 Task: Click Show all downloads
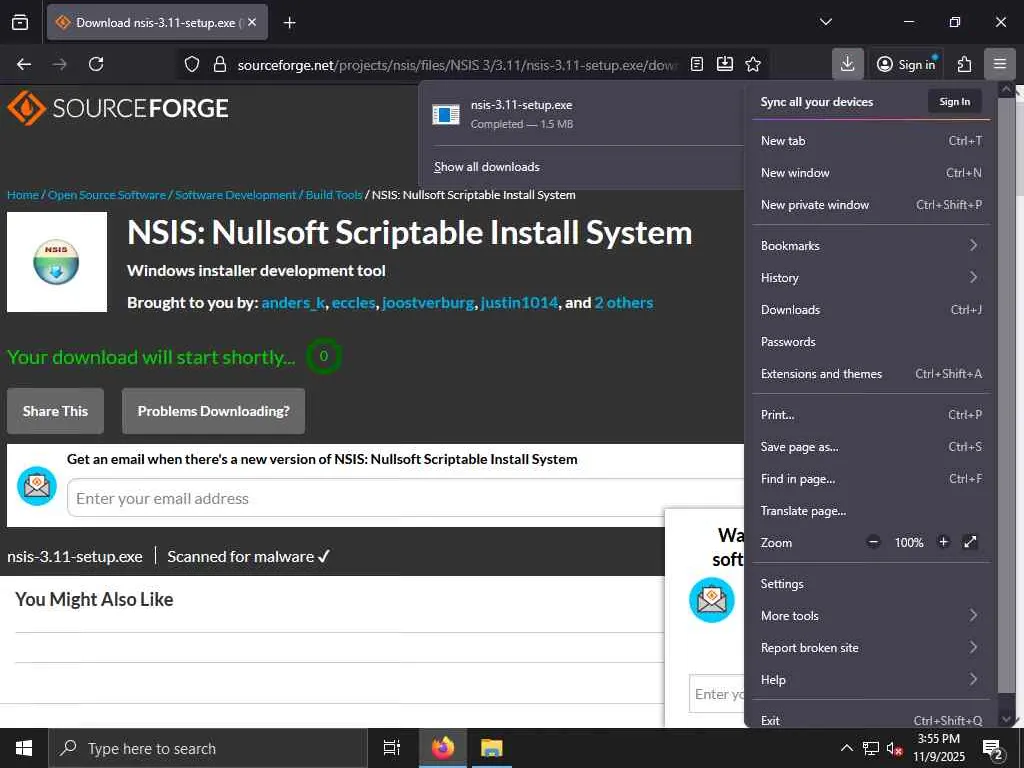click(487, 167)
